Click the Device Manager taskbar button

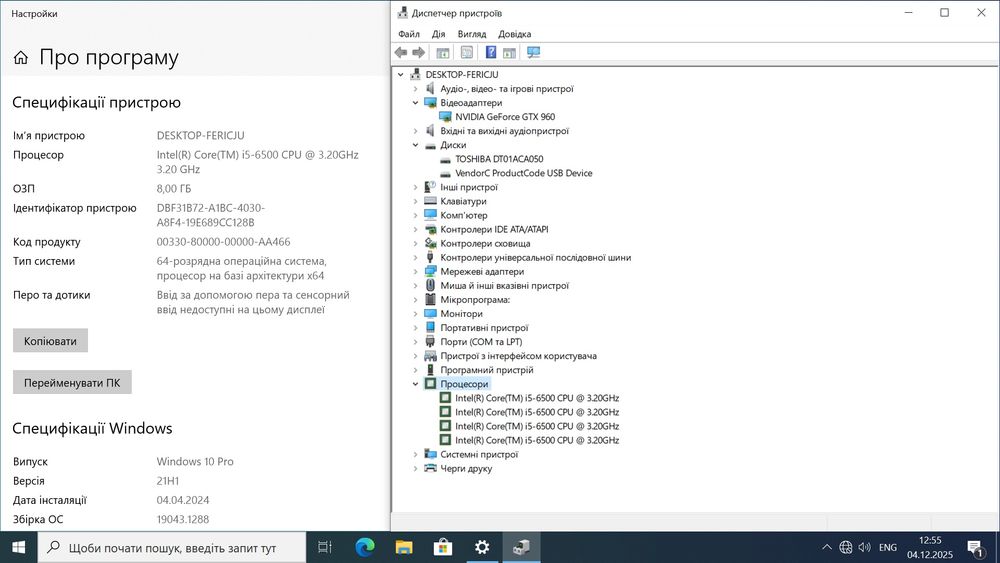(521, 547)
